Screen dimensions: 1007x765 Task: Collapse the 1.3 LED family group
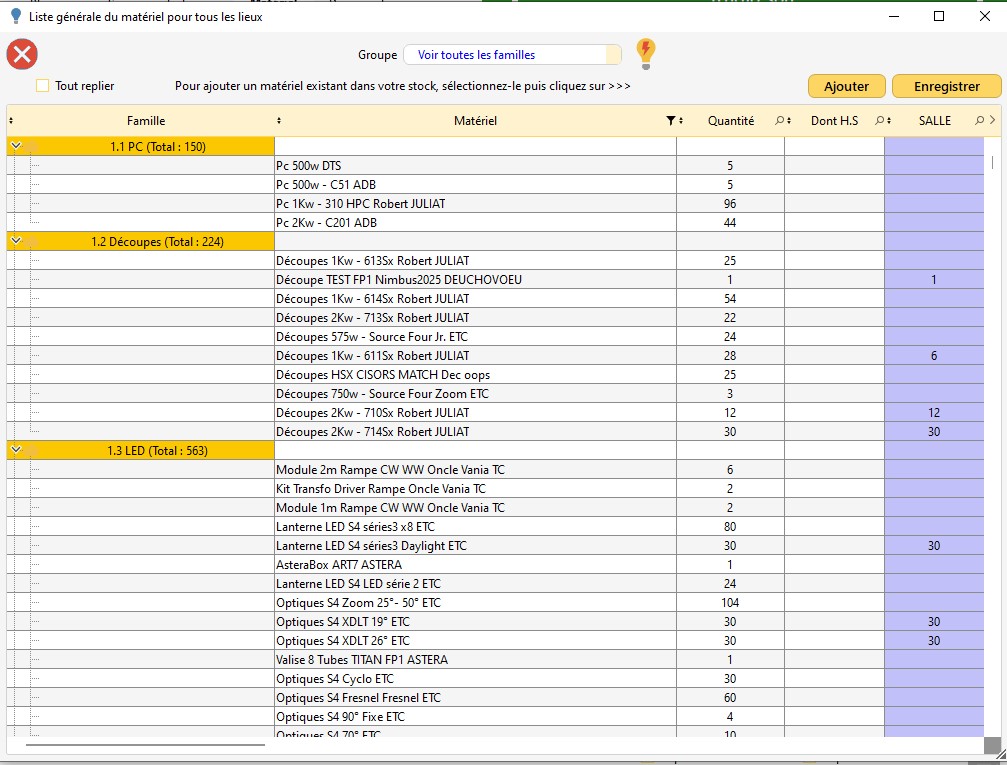tap(16, 450)
